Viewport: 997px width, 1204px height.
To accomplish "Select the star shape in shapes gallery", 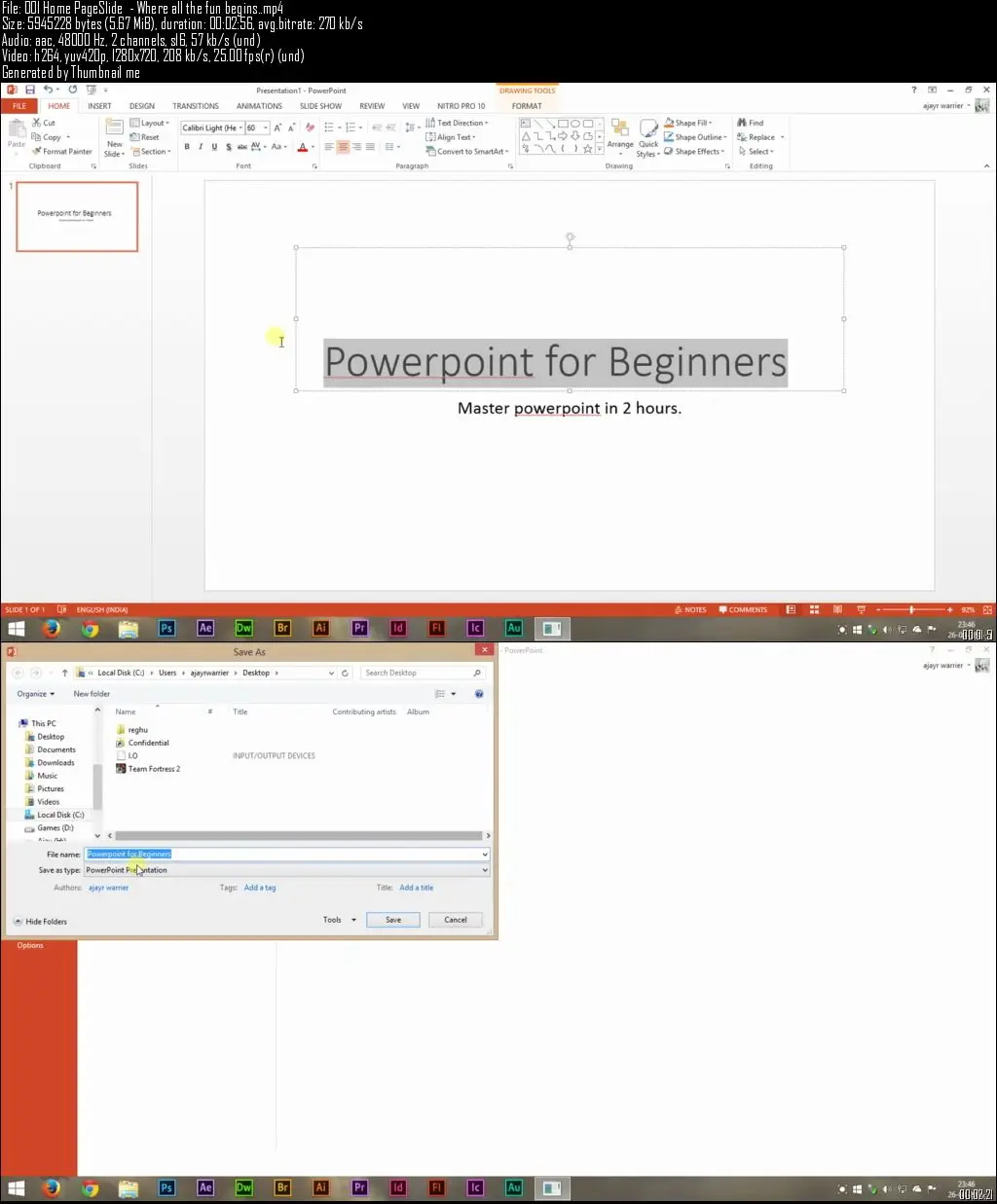I will point(588,149).
